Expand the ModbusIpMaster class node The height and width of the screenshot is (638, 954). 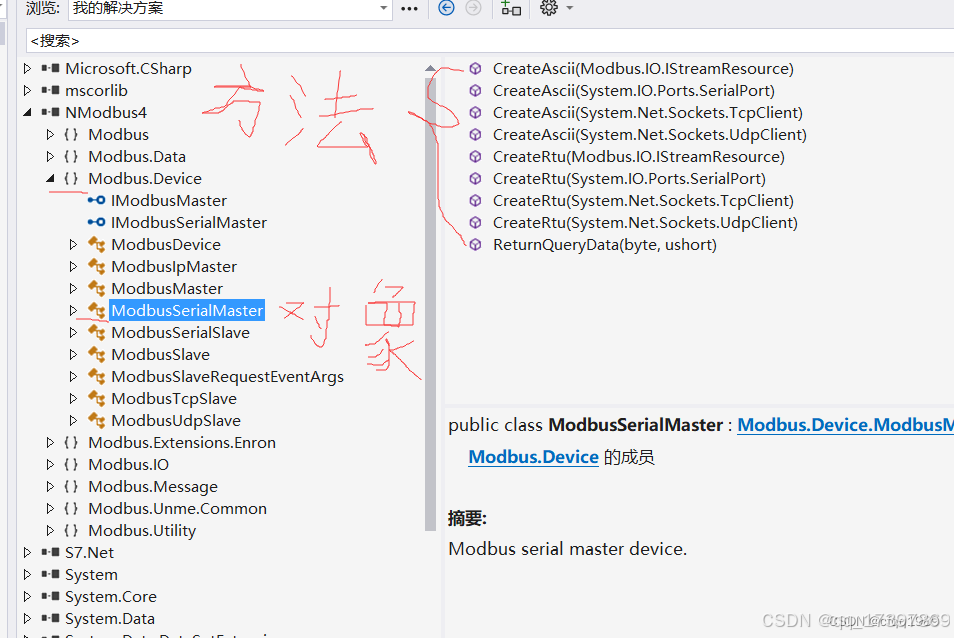(x=71, y=266)
